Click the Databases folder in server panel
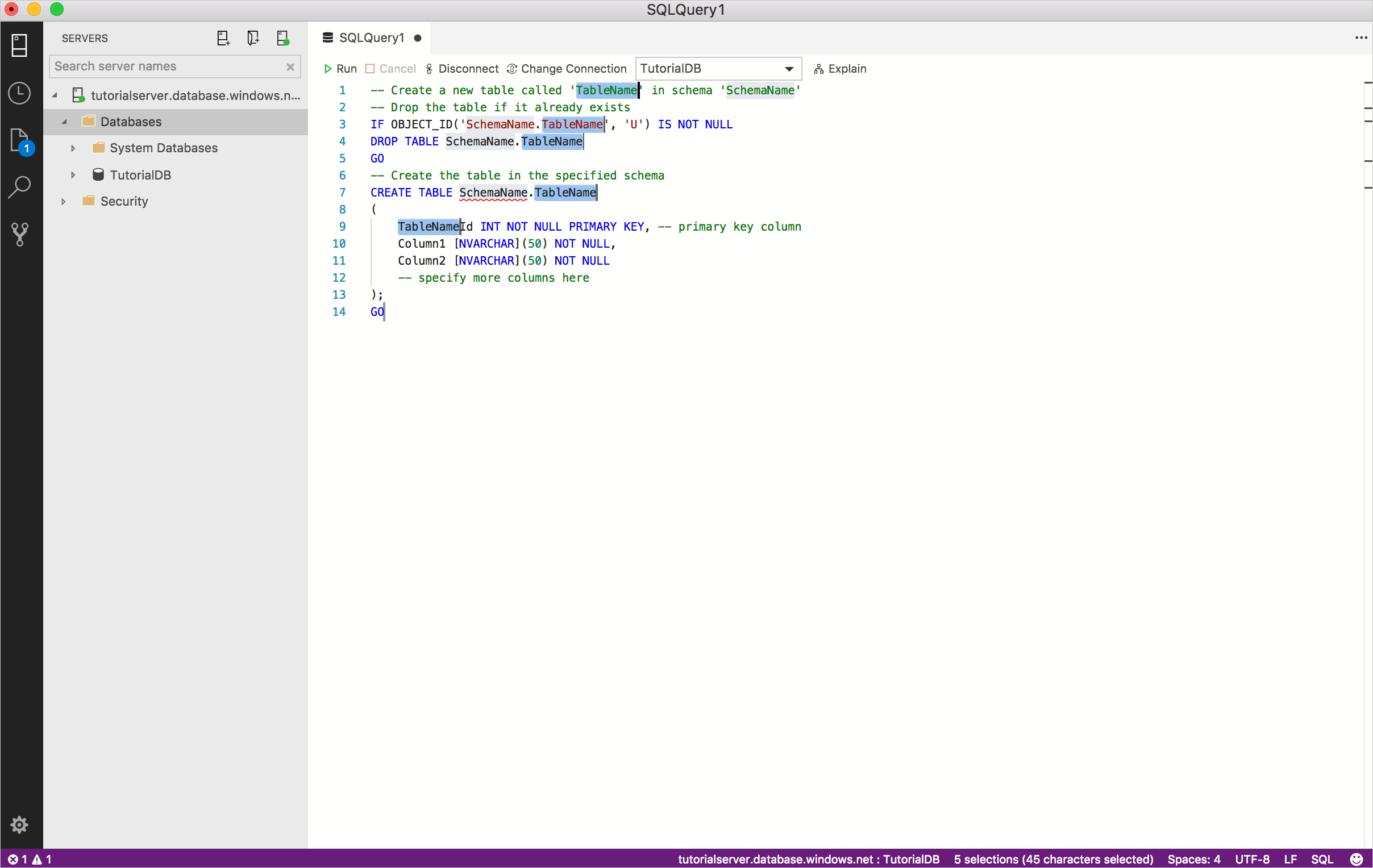 (x=131, y=121)
